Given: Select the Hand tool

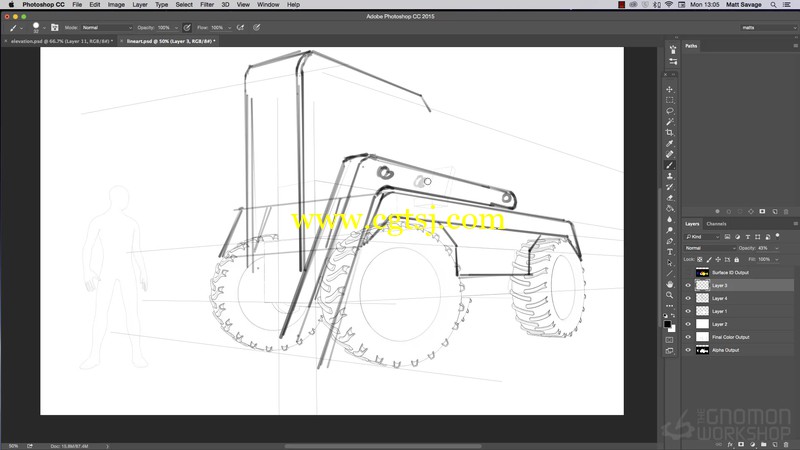Looking at the screenshot, I should [x=669, y=284].
